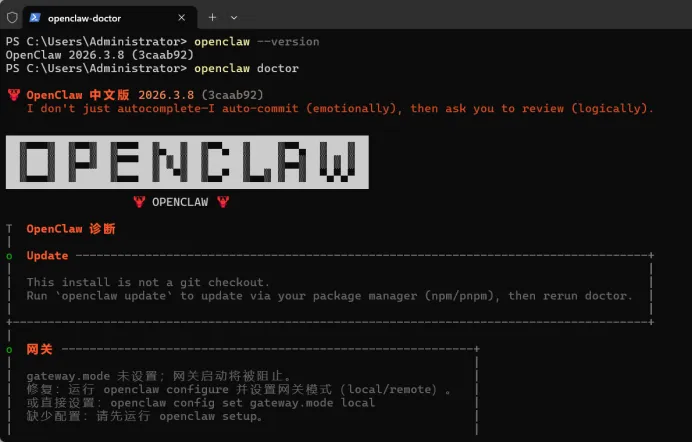The width and height of the screenshot is (693, 442).
Task: Click the green circle marker beside Update
Action: tap(9, 256)
